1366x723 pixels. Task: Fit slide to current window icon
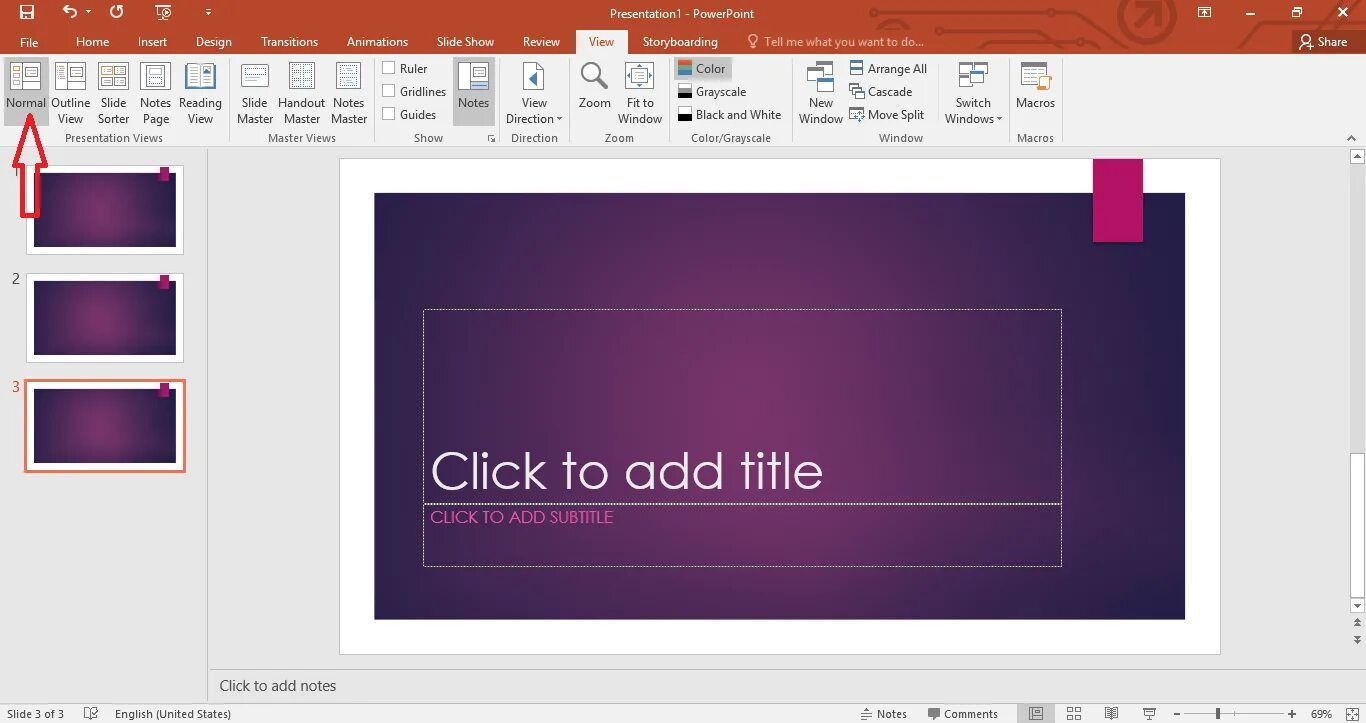(1350, 714)
